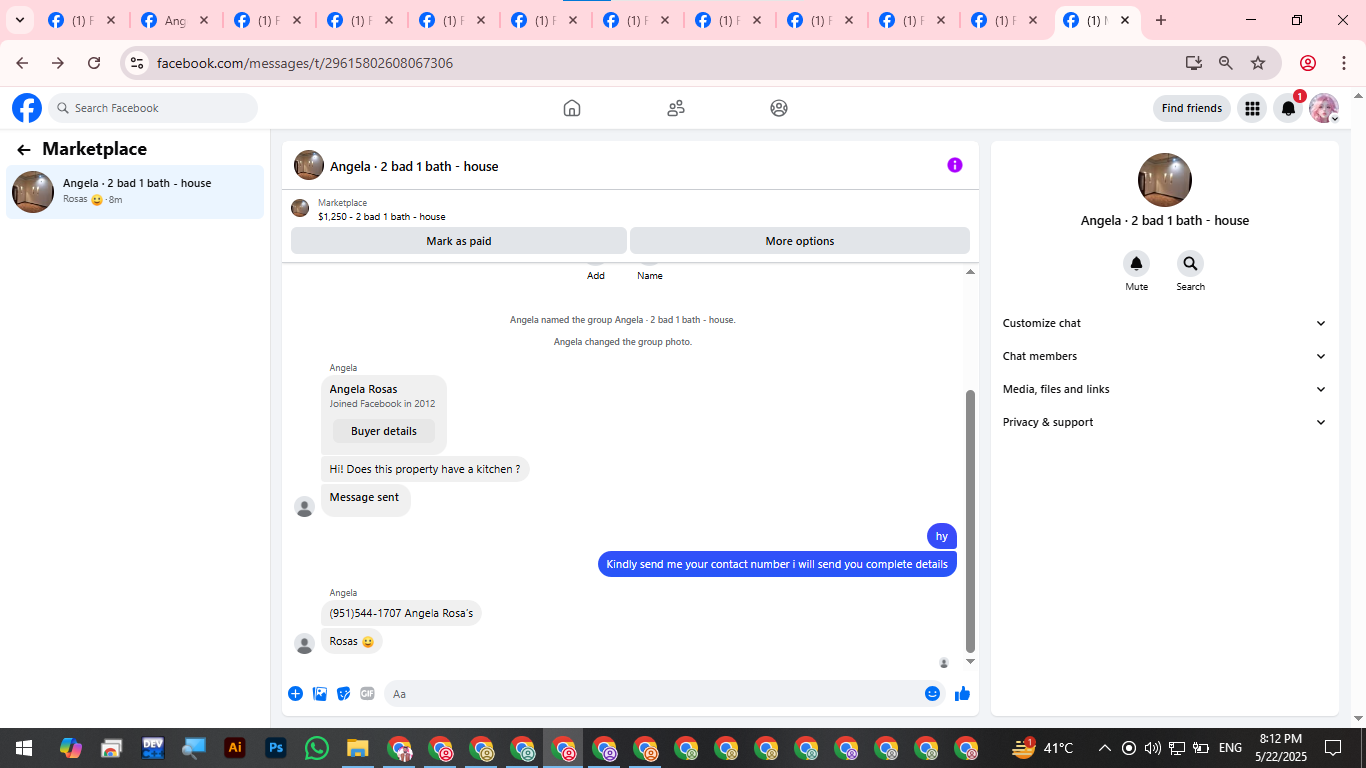Reload the page in the browser
The height and width of the screenshot is (768, 1366).
[94, 63]
